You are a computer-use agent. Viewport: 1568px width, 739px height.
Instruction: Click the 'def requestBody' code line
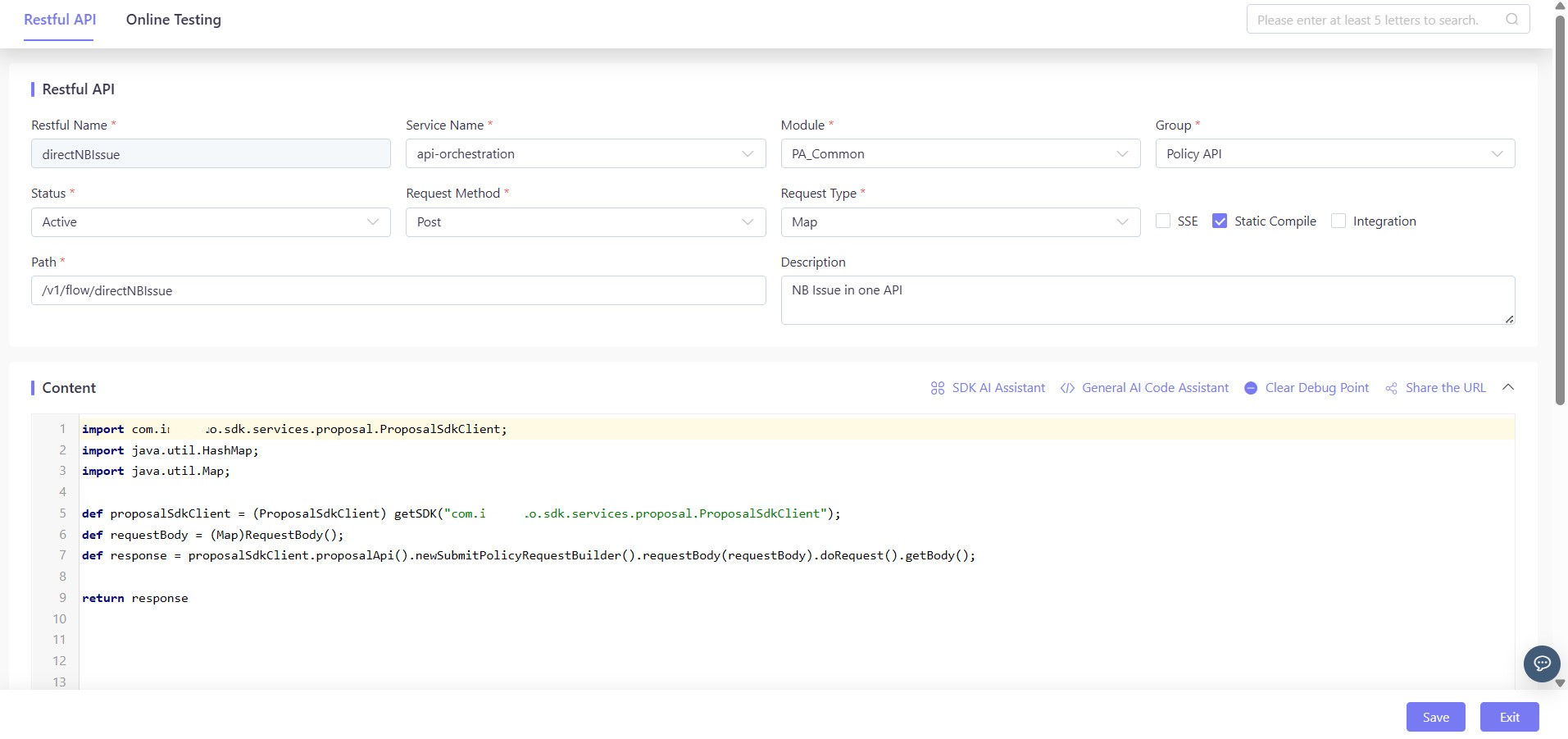point(212,535)
